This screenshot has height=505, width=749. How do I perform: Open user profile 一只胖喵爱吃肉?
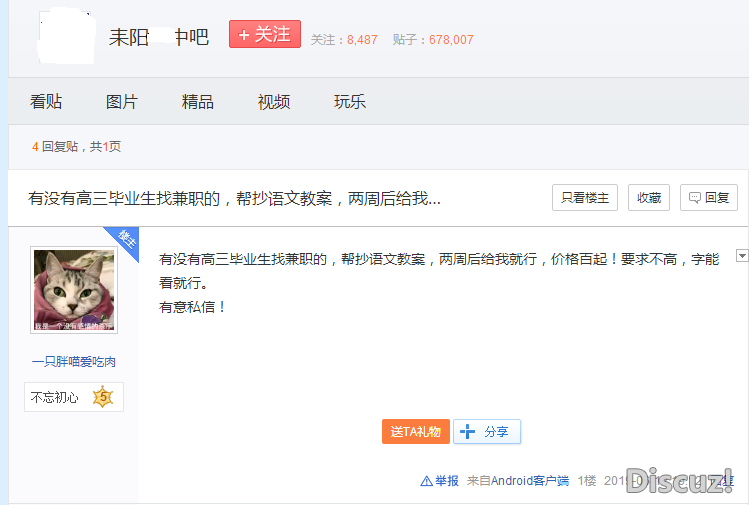tap(74, 362)
